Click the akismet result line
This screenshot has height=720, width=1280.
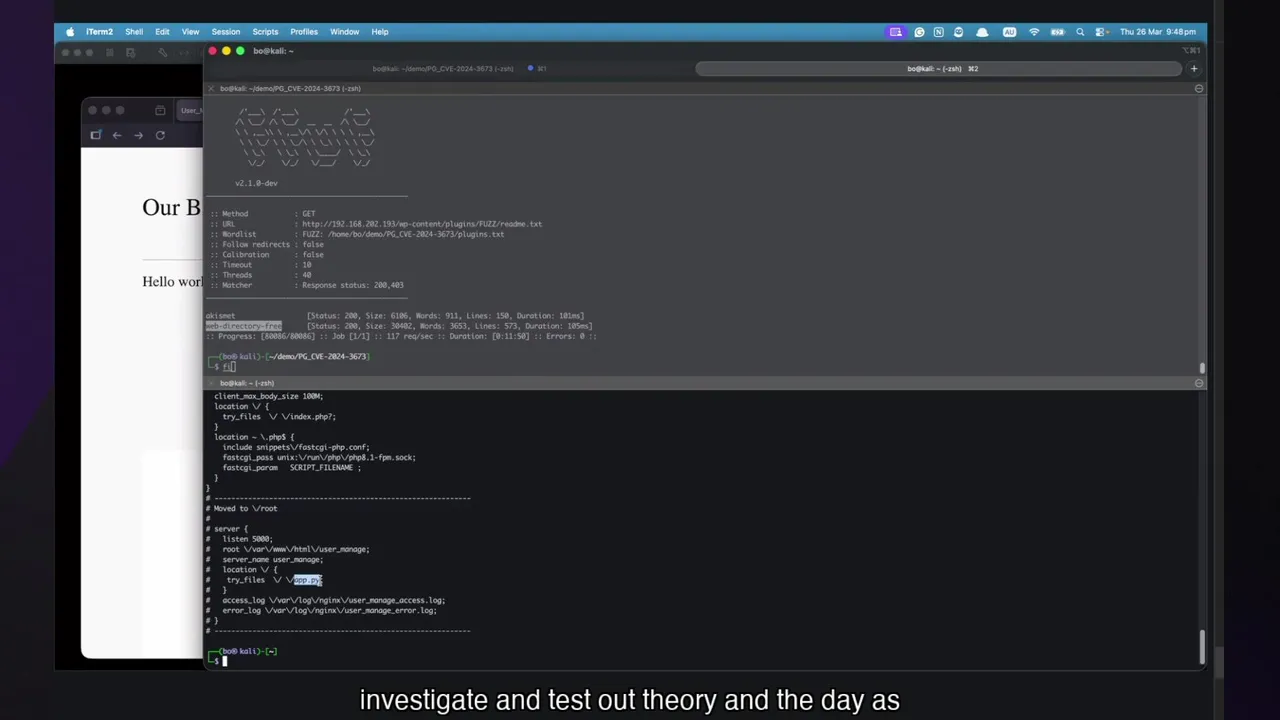(x=395, y=316)
